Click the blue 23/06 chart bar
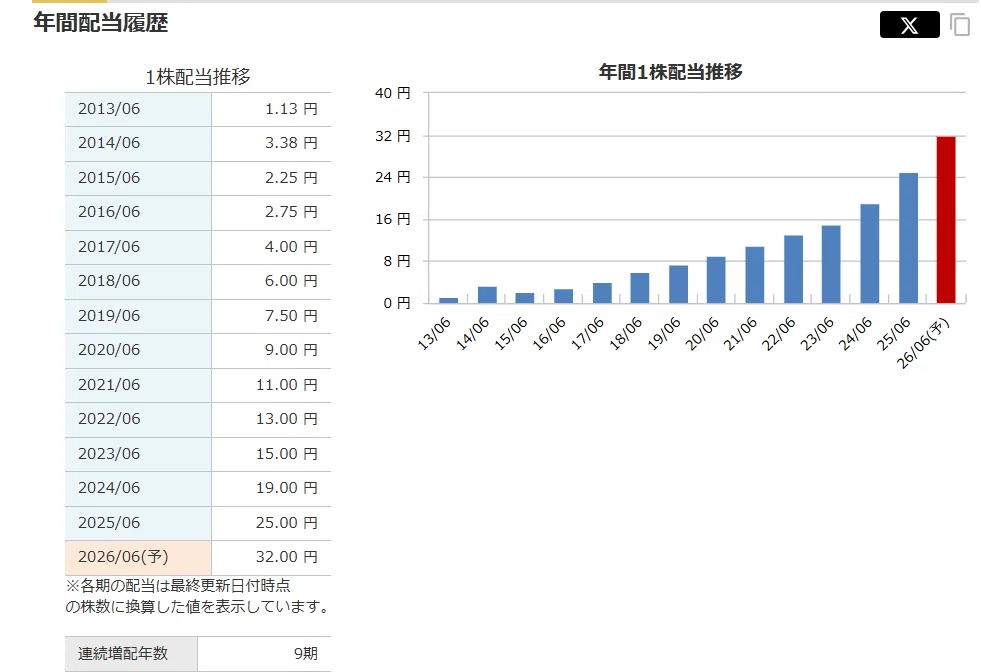Screen dimensions: 981x672 (831, 265)
